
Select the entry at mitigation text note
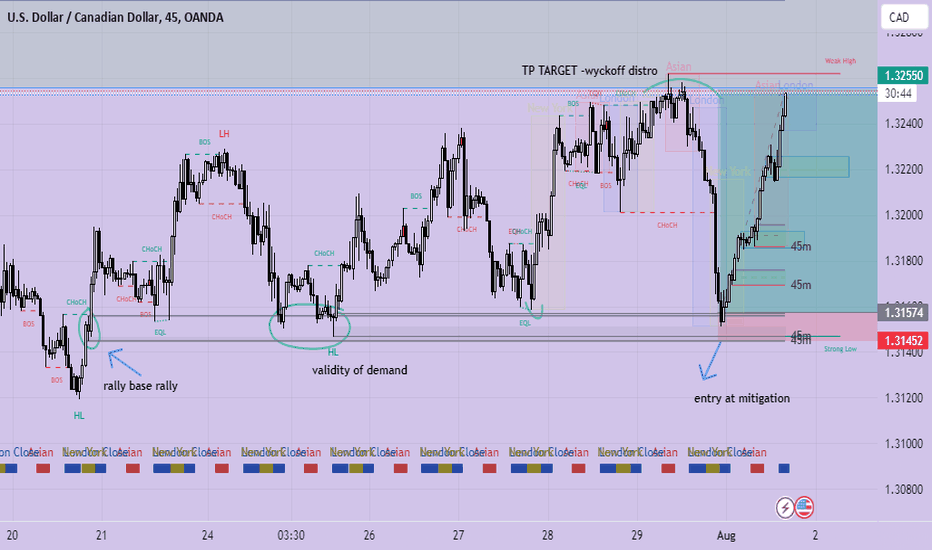click(742, 398)
